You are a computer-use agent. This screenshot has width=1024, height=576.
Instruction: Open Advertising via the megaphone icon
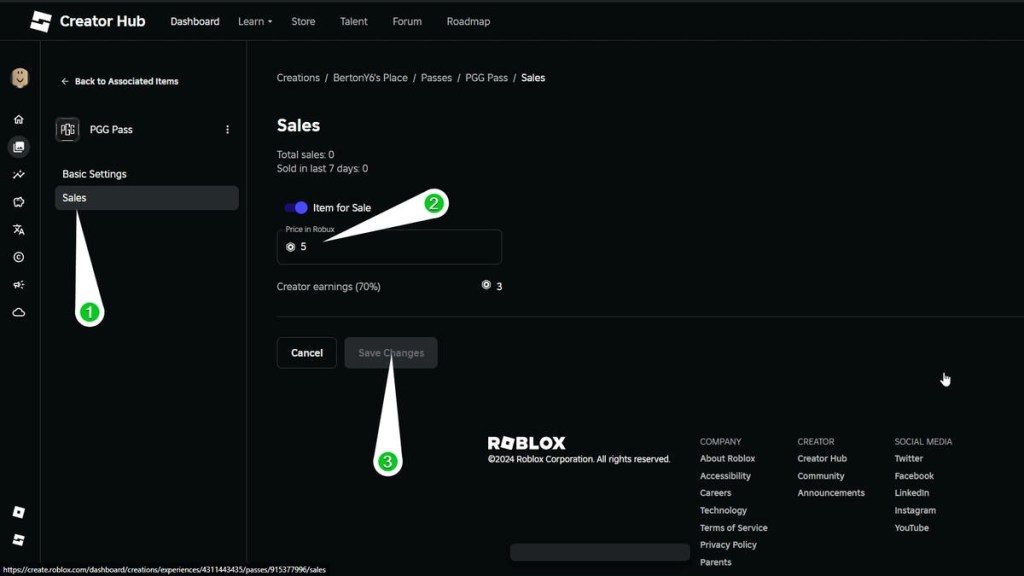coord(19,285)
